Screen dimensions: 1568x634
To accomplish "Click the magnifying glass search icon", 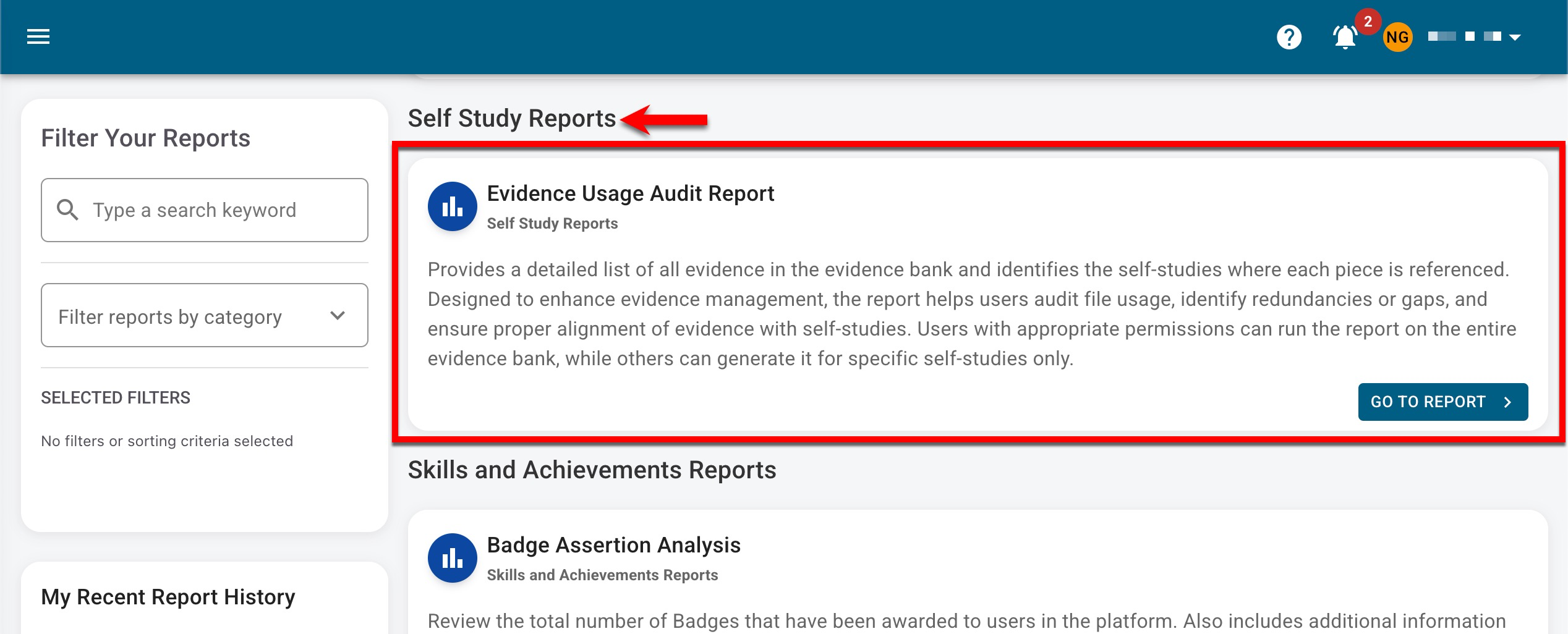I will click(67, 210).
